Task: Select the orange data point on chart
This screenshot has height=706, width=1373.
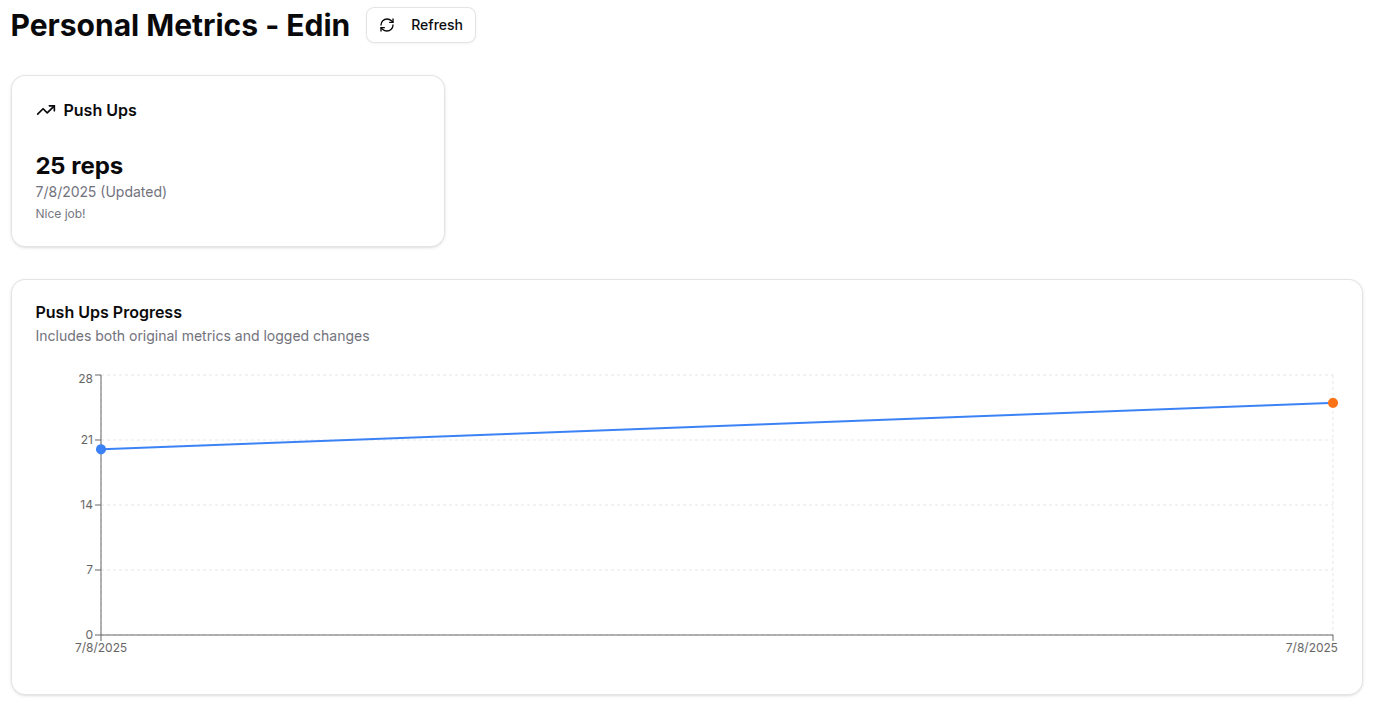Action: (x=1333, y=403)
